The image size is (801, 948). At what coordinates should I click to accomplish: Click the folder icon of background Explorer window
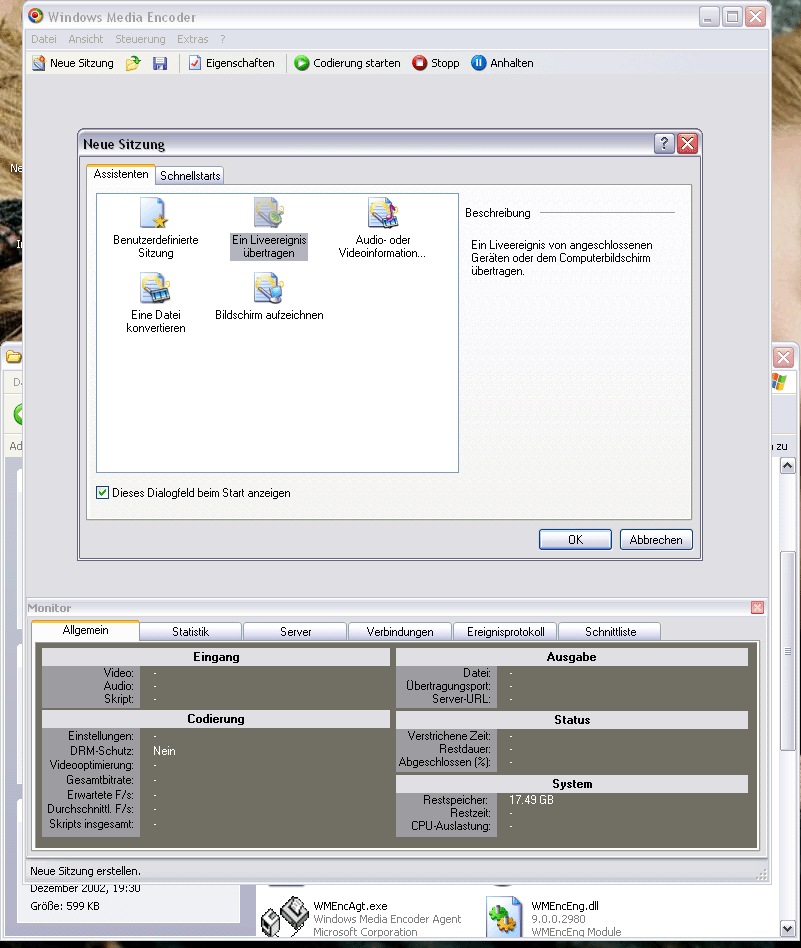click(x=13, y=357)
